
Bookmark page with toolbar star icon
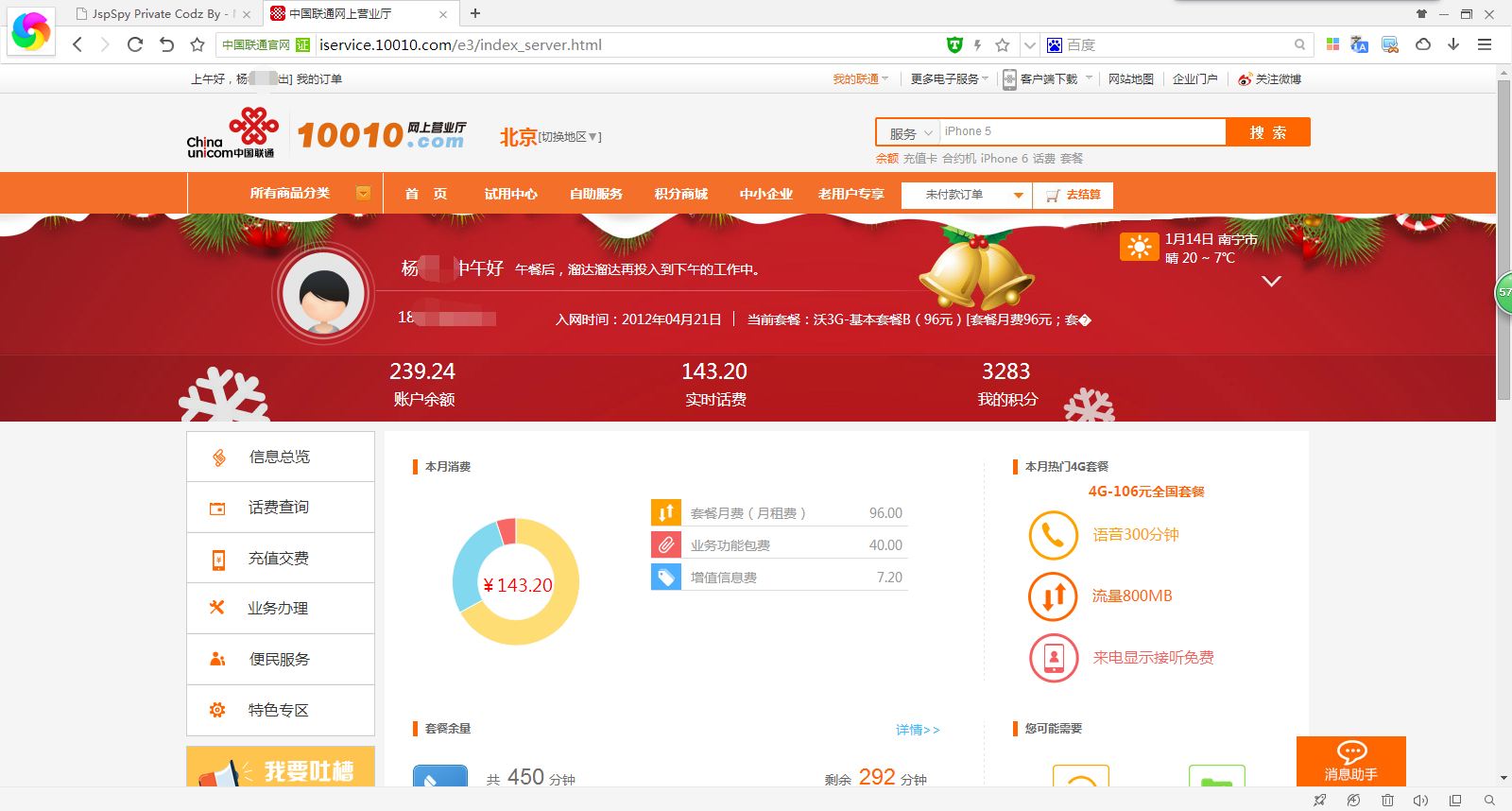click(198, 44)
